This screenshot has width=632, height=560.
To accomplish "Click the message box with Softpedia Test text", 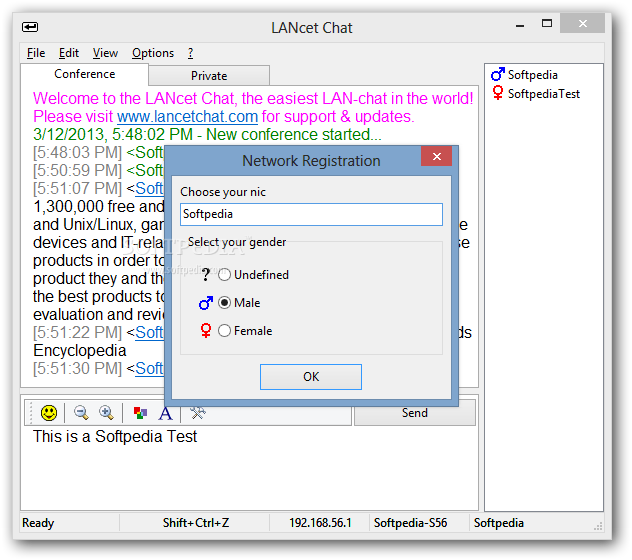I will tap(249, 468).
